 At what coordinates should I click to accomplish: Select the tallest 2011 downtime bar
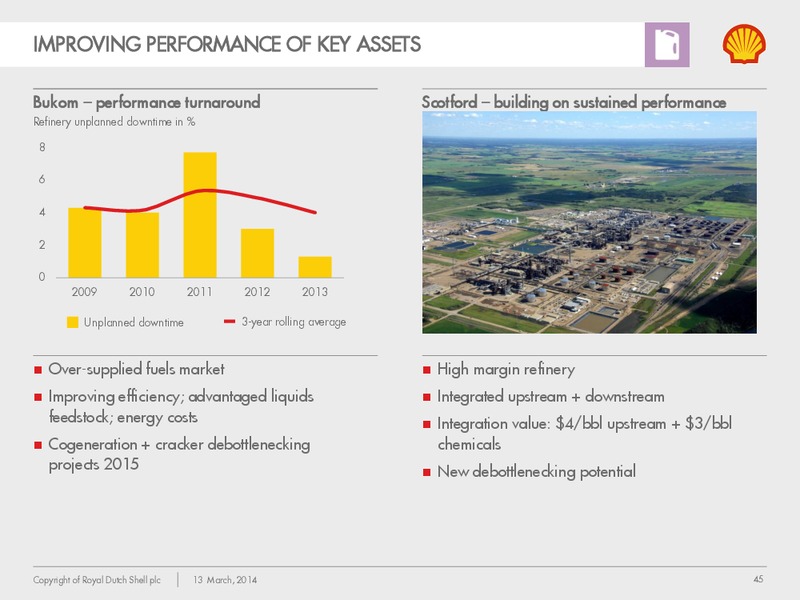(200, 215)
